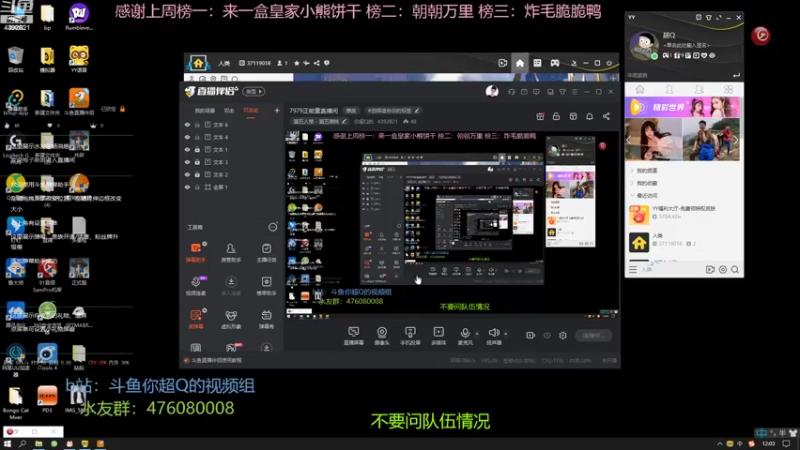Edit the room title pencil icon
Image resolution: width=800 pixels, height=450 pixels.
pos(417,110)
